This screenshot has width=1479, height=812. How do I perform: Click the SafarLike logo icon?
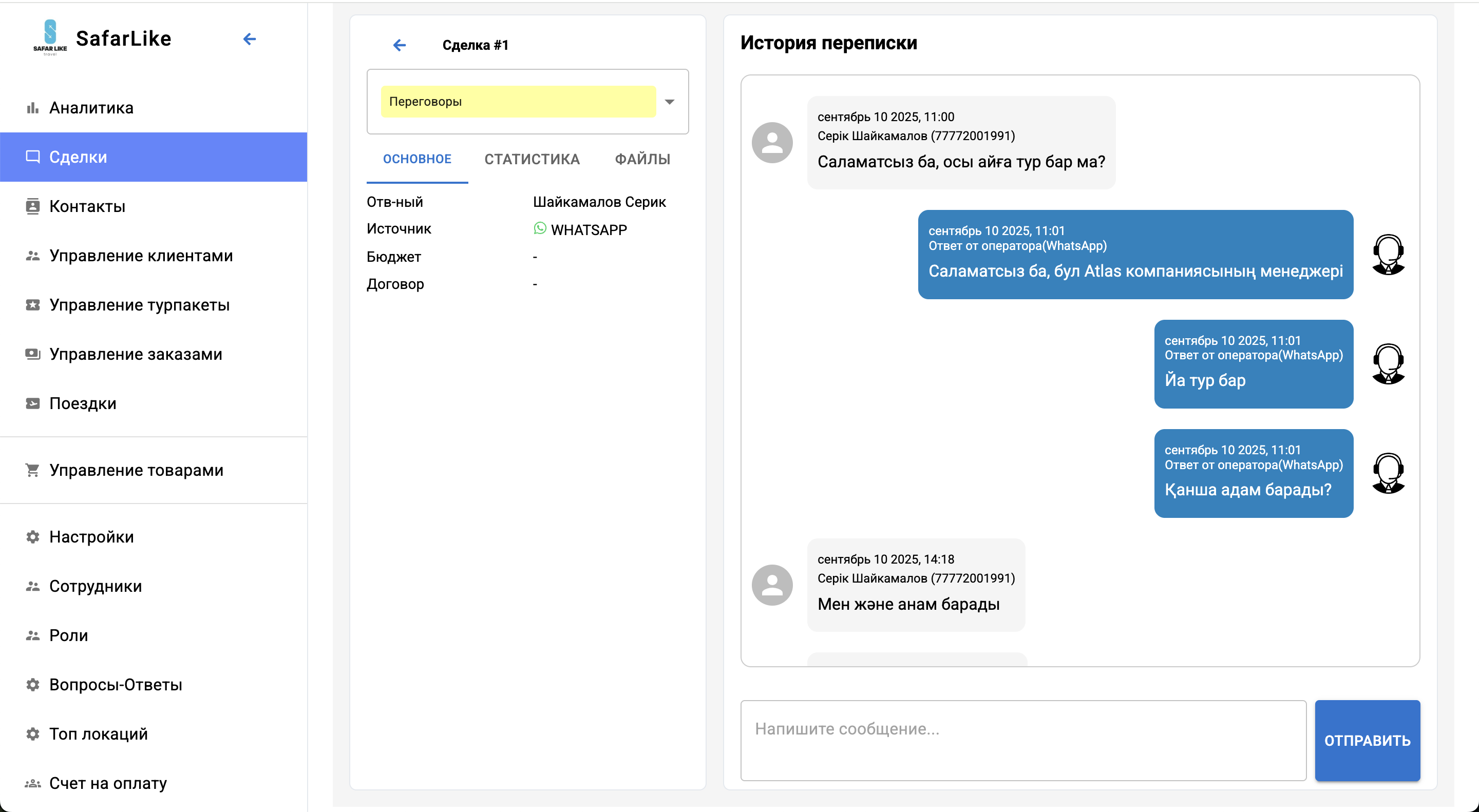click(50, 37)
